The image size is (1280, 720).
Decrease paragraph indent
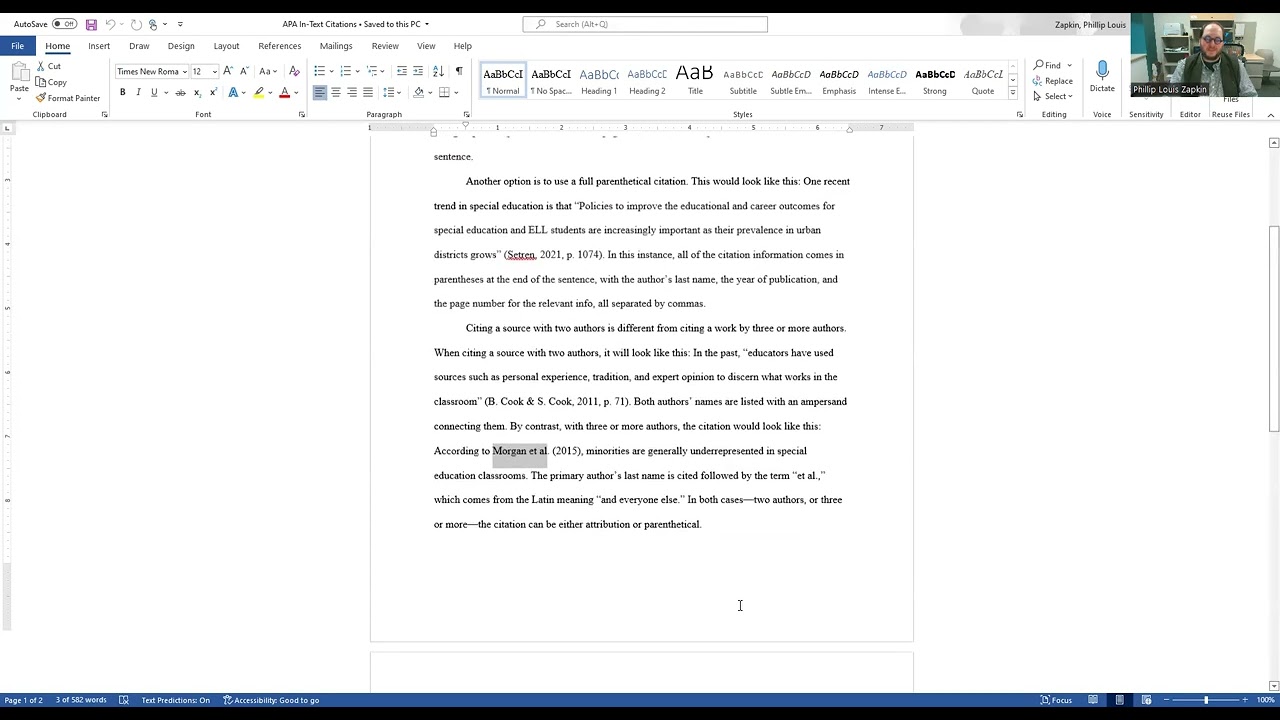pos(402,71)
